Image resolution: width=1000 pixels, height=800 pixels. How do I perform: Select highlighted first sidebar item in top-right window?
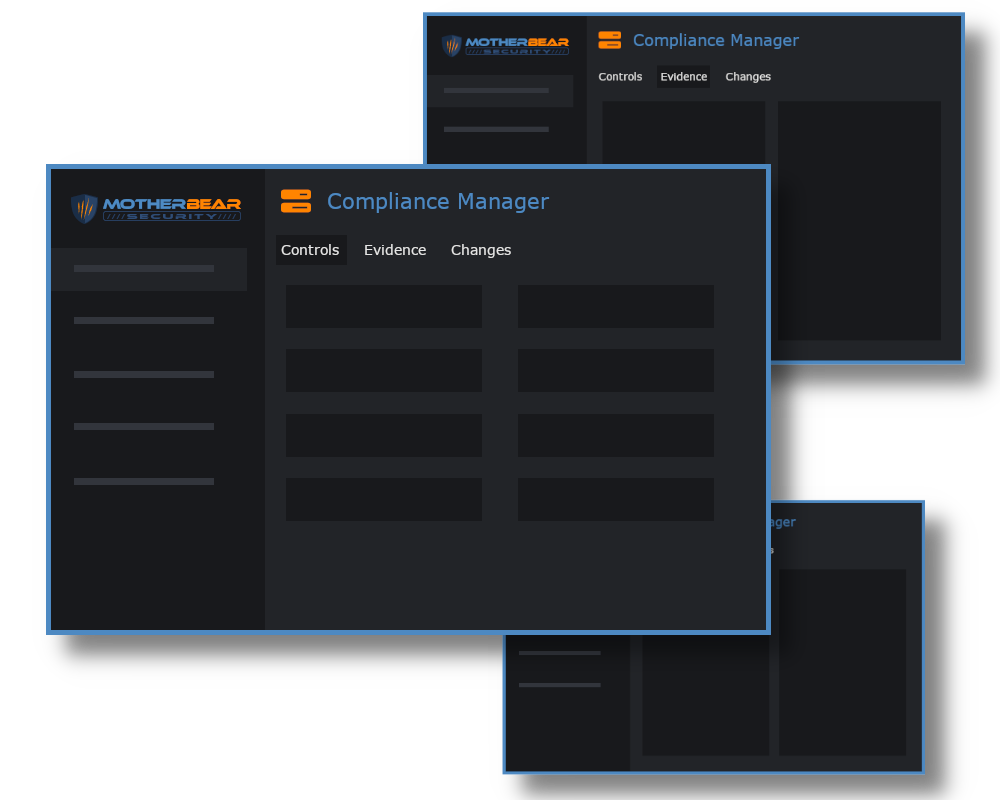(500, 91)
